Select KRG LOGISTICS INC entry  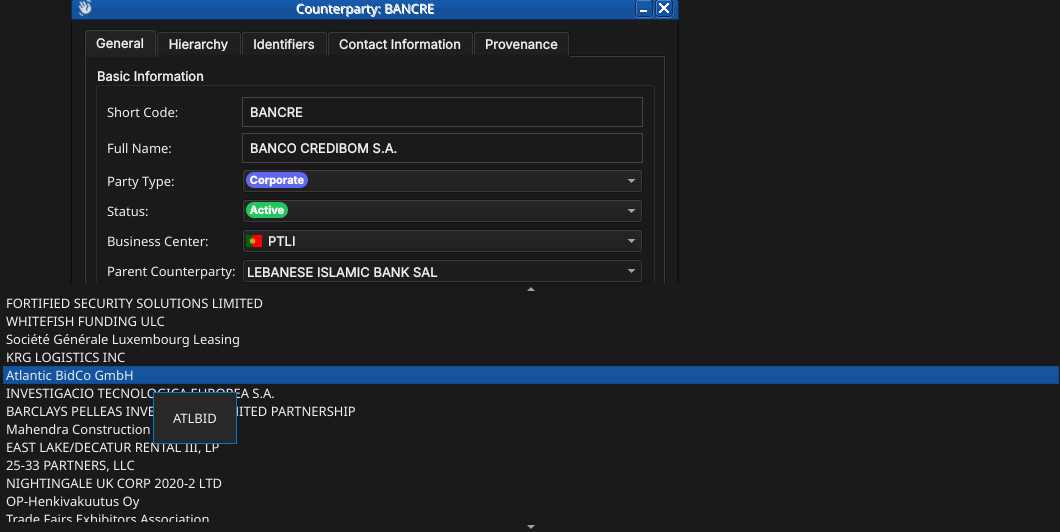pyautogui.click(x=531, y=358)
